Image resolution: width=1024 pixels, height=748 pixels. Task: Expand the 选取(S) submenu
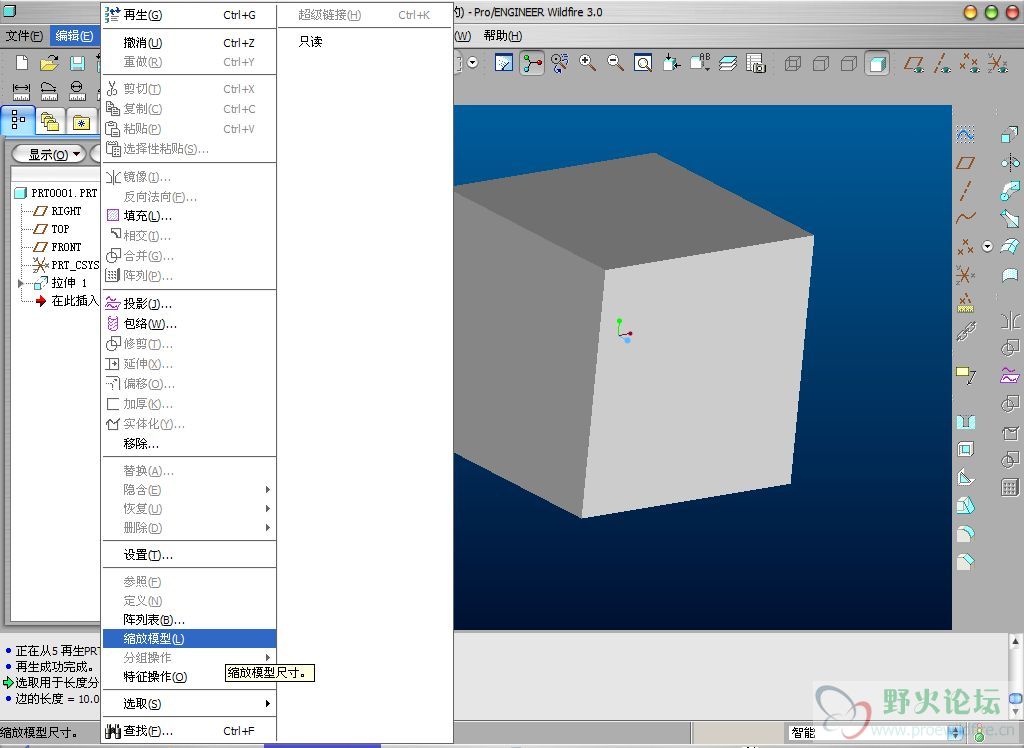click(x=189, y=704)
